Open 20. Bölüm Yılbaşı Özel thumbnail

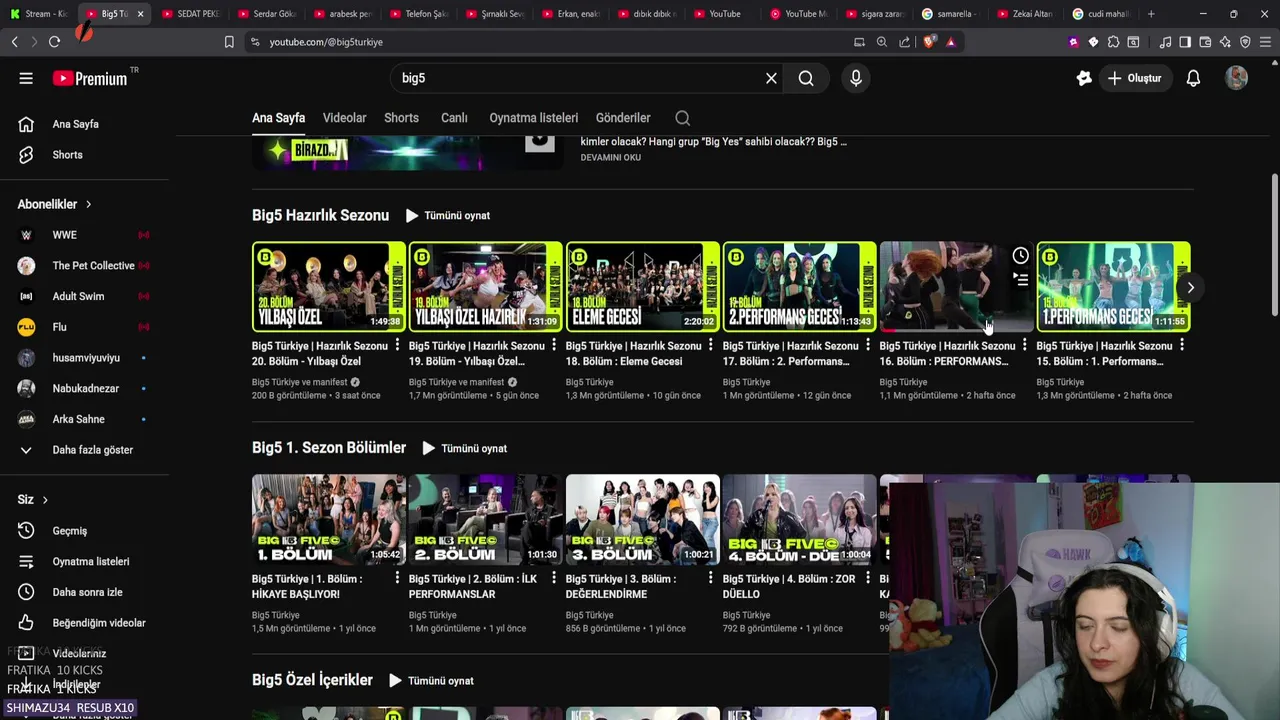[x=329, y=286]
